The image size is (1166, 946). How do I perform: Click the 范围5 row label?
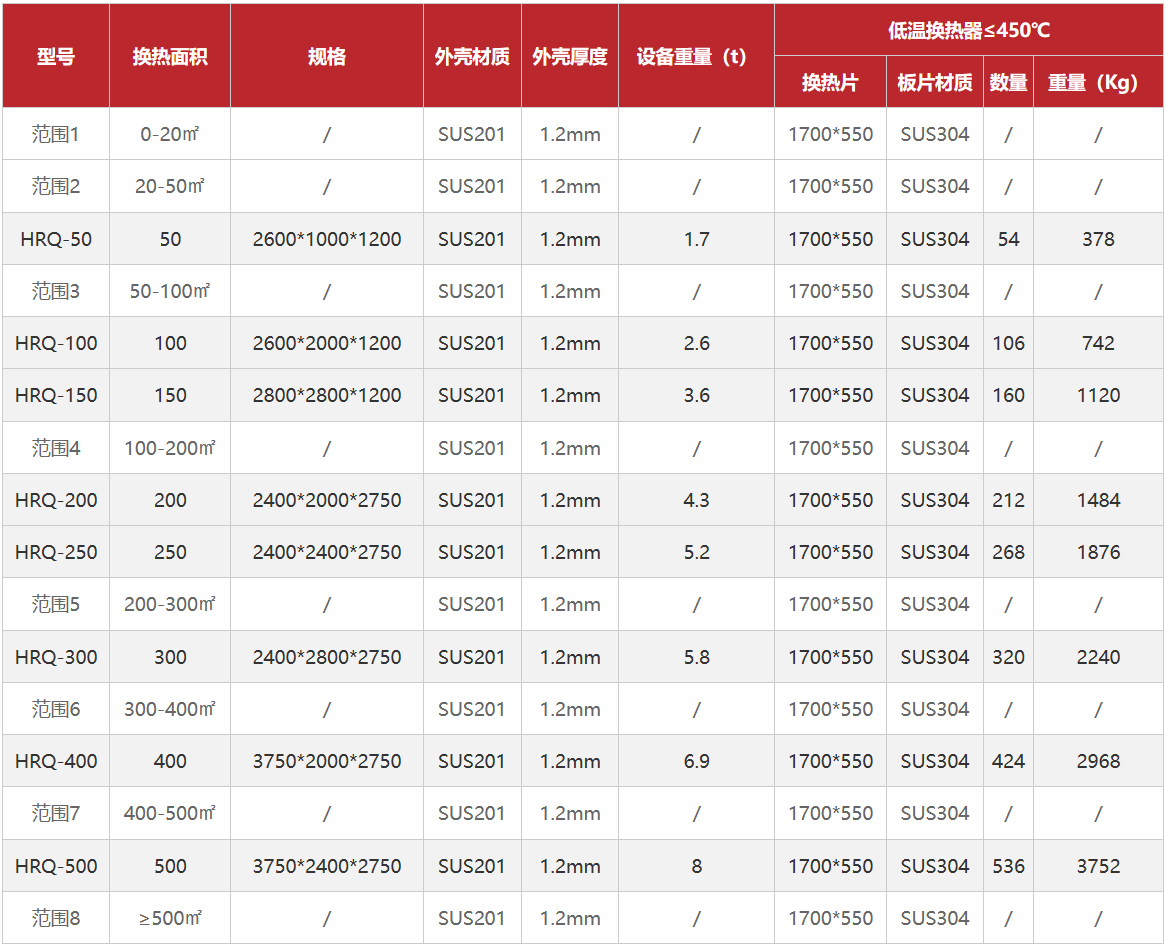click(56, 604)
